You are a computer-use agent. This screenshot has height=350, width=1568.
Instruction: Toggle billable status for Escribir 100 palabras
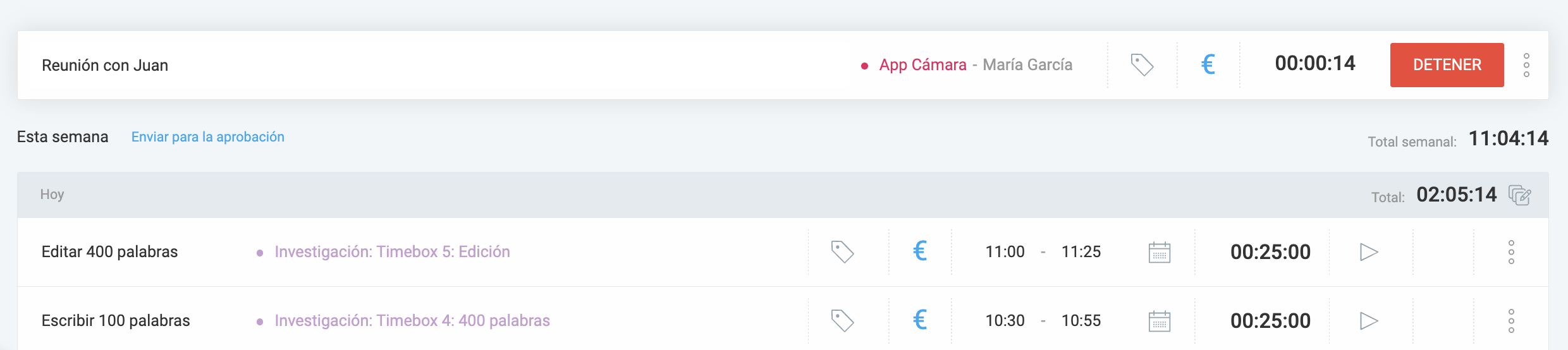(920, 320)
